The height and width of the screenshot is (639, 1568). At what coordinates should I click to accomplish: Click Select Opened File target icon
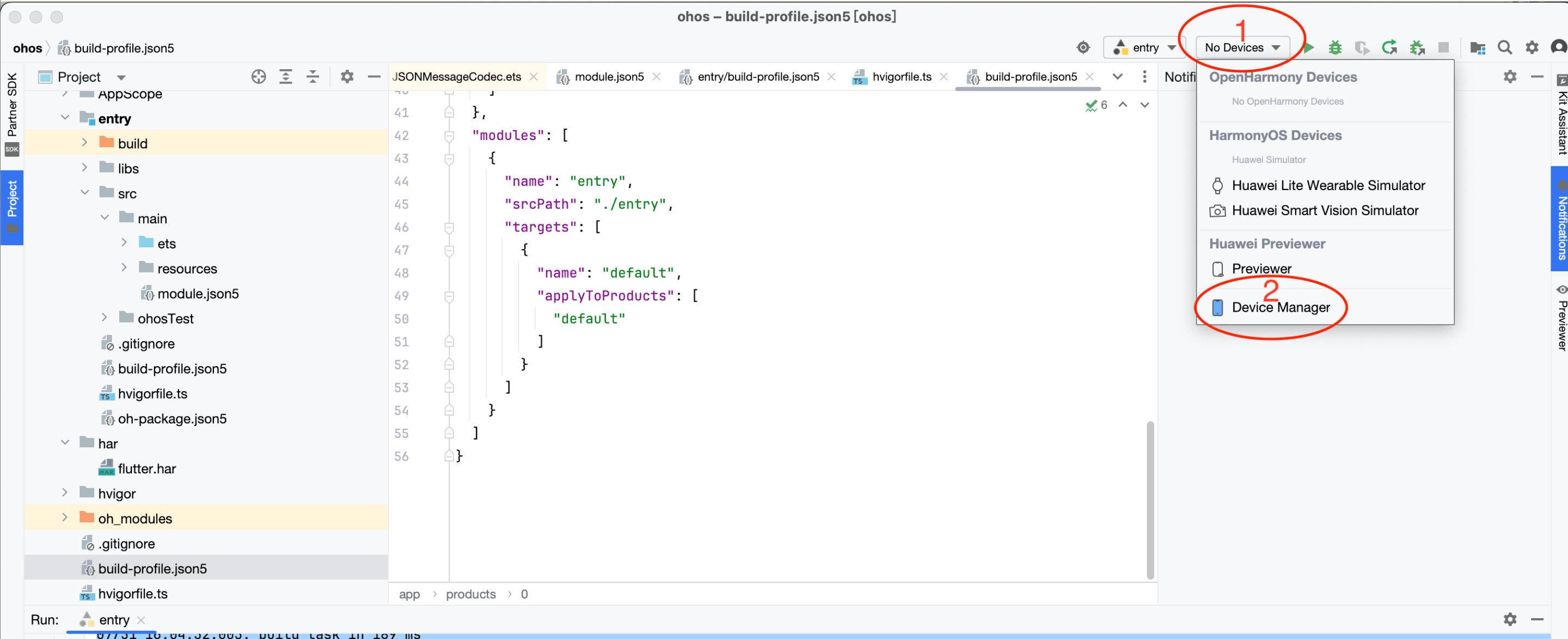pyautogui.click(x=259, y=77)
